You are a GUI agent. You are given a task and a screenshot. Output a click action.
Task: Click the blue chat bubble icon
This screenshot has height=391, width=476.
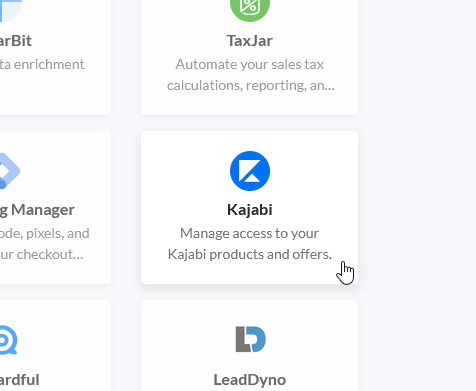pos(8,340)
